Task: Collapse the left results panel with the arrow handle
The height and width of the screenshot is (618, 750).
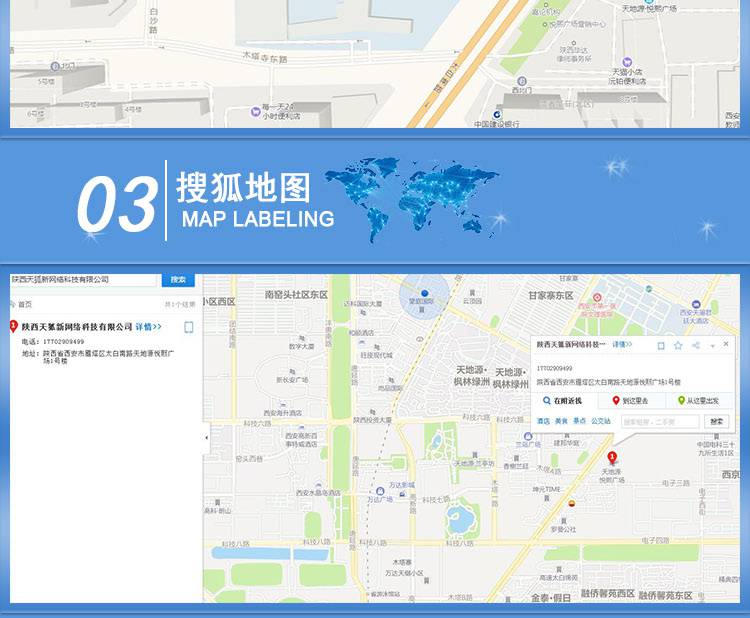Action: 206,437
